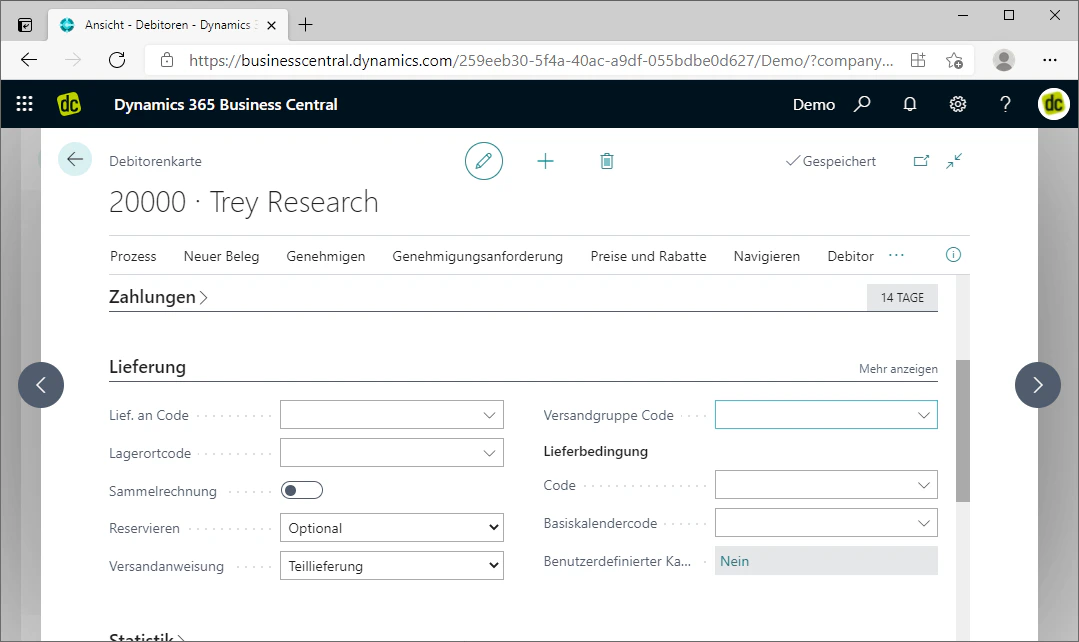Open the app launcher waffle icon

(25, 104)
